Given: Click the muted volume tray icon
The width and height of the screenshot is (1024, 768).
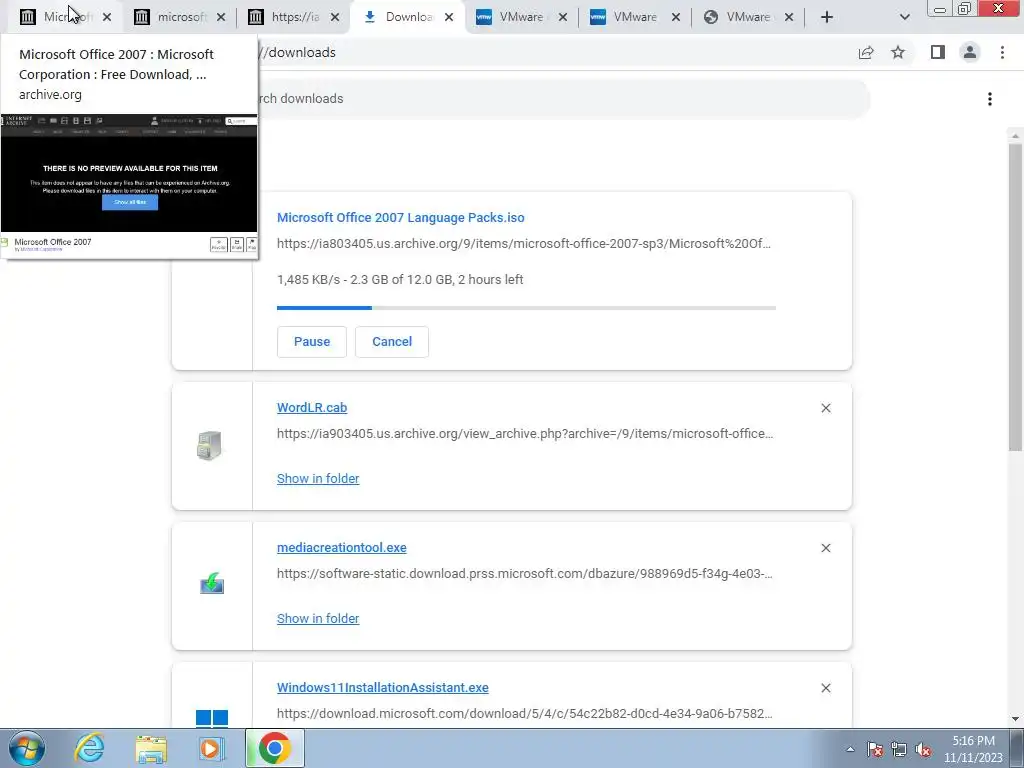Looking at the screenshot, I should click(923, 749).
